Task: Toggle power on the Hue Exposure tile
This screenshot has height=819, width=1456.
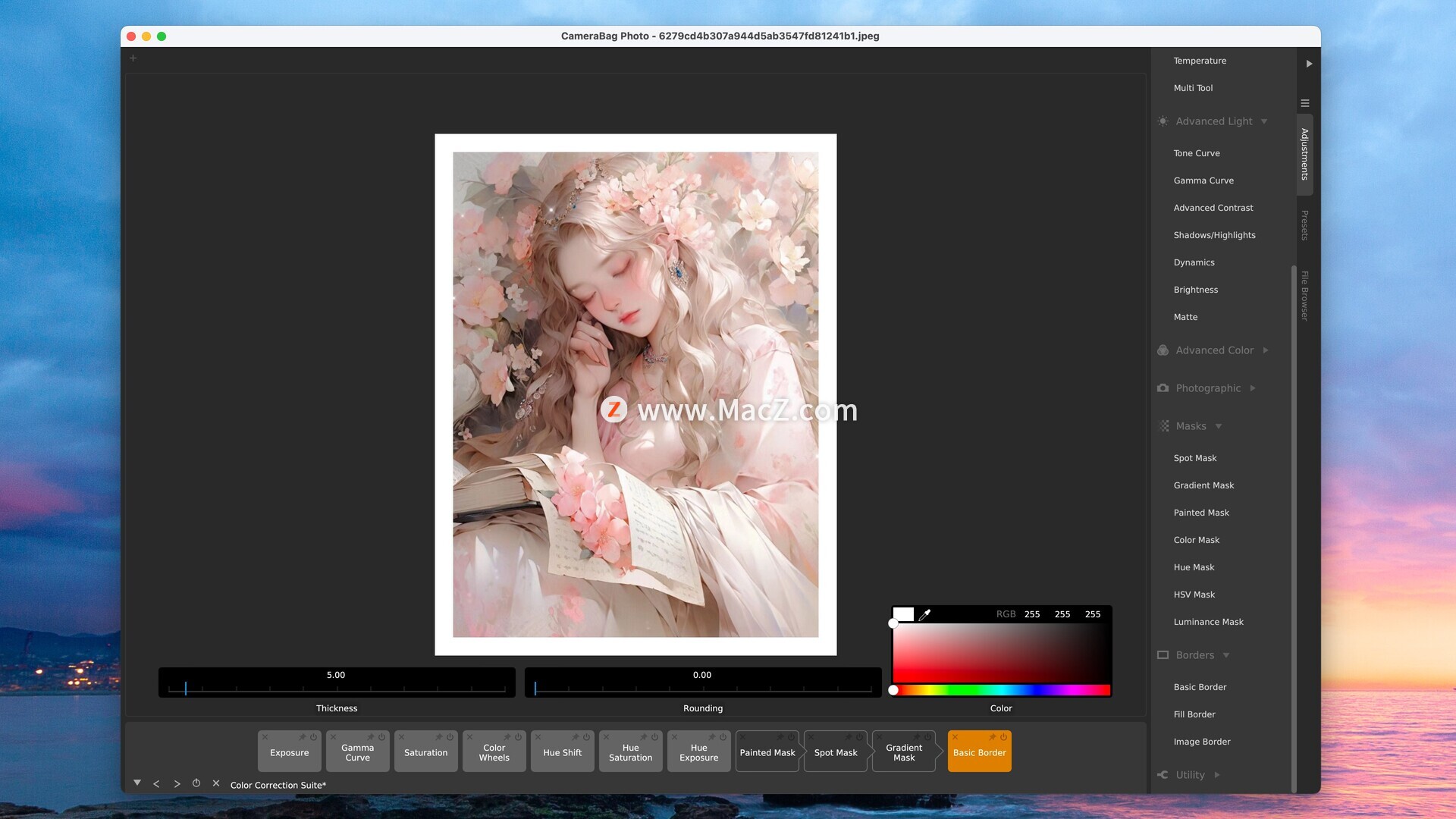Action: [723, 737]
